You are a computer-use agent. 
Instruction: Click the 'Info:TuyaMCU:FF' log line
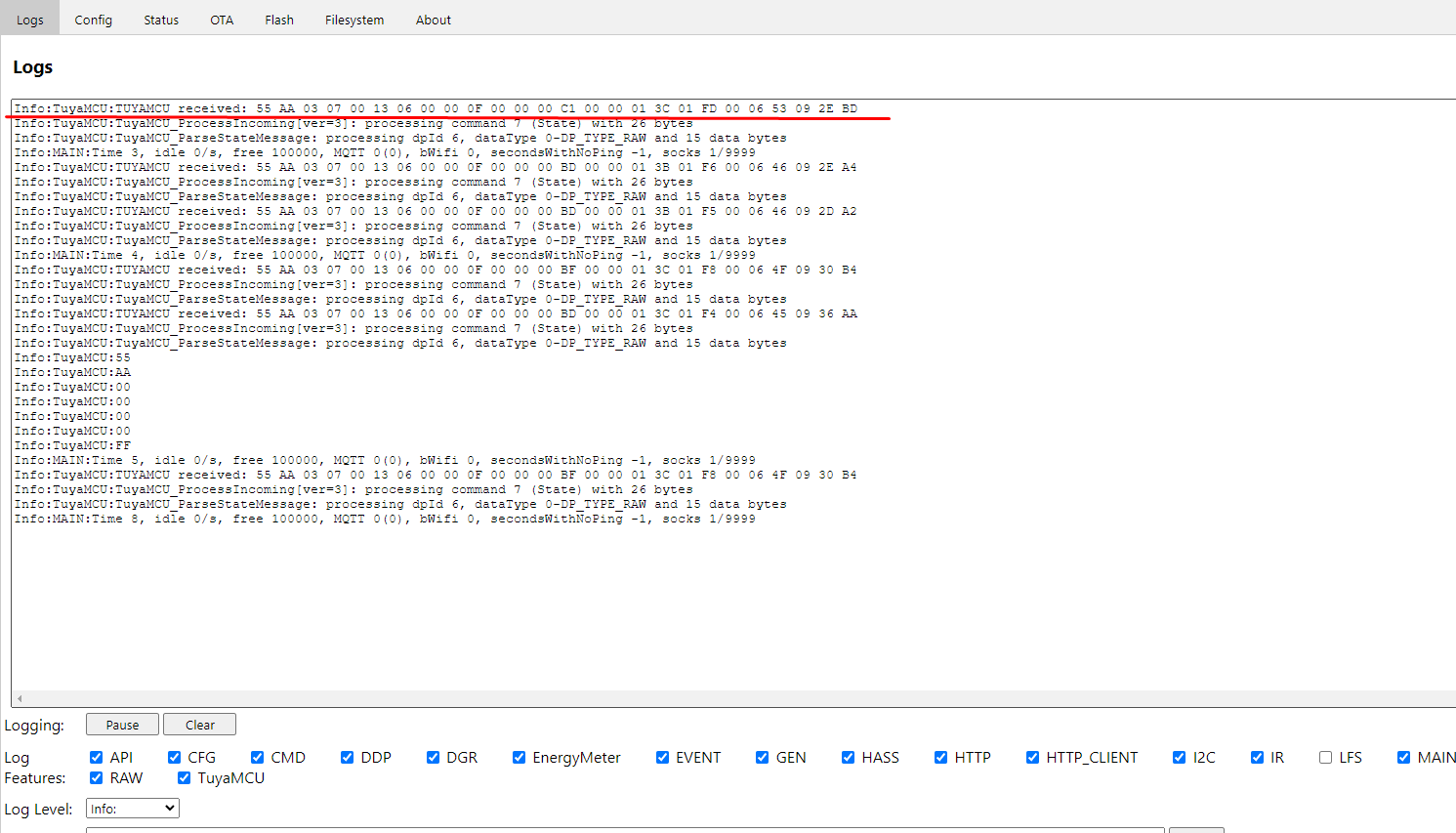[x=72, y=445]
